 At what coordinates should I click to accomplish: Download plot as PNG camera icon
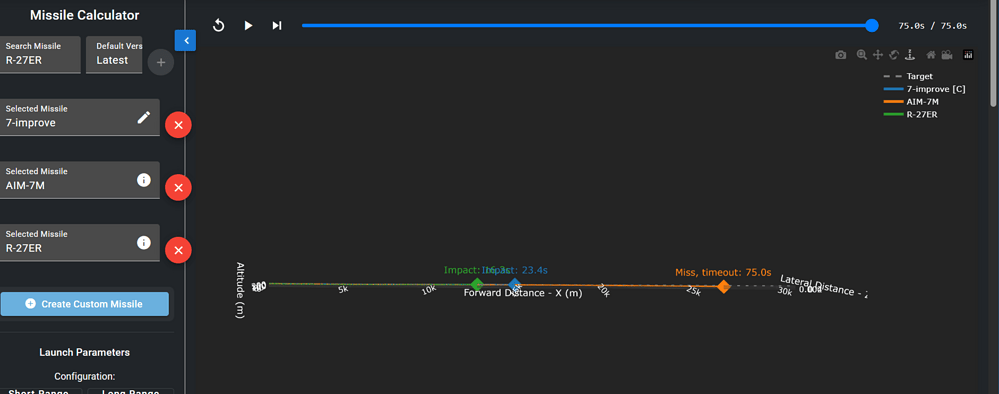point(841,55)
